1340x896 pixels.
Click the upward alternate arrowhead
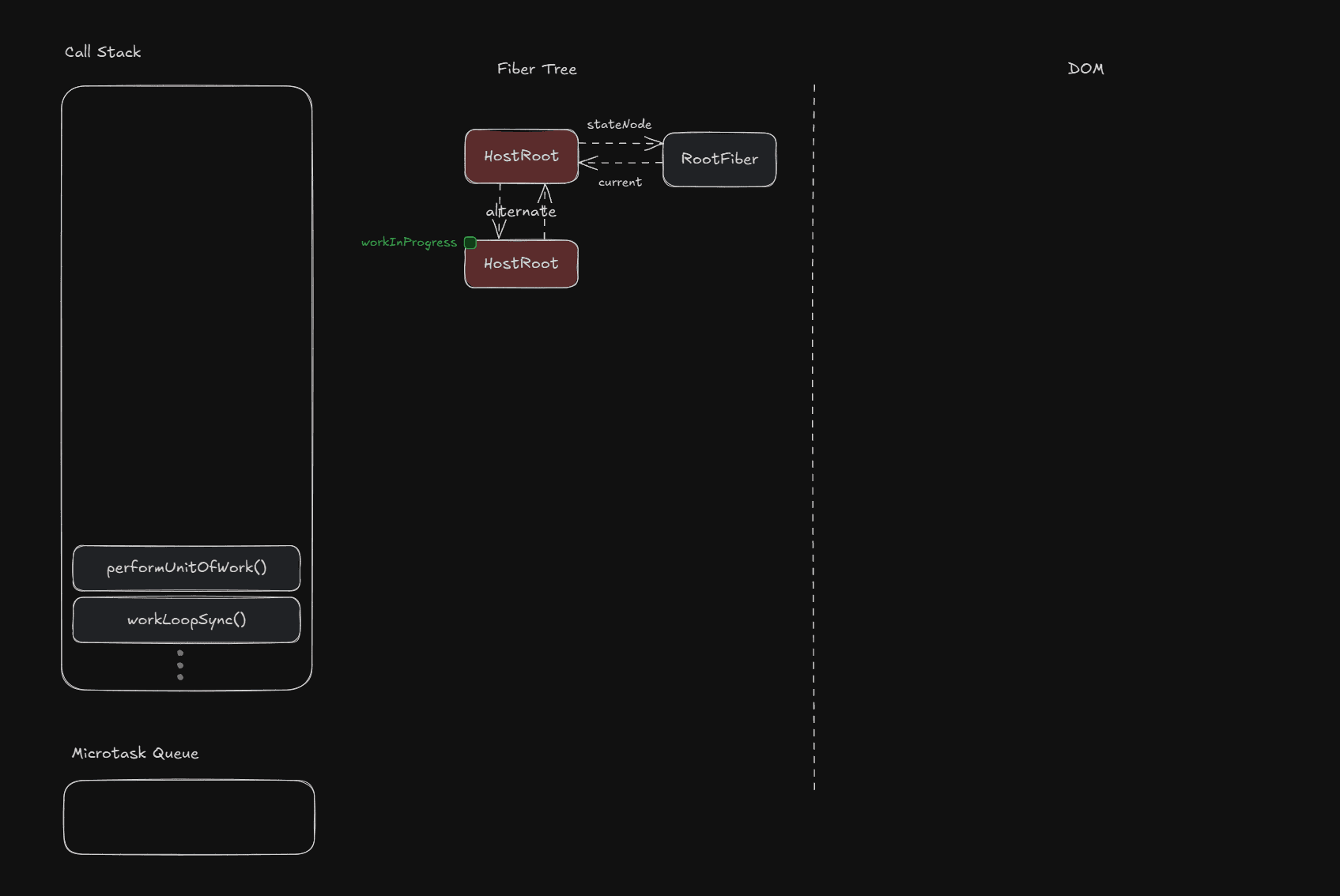pyautogui.click(x=545, y=193)
